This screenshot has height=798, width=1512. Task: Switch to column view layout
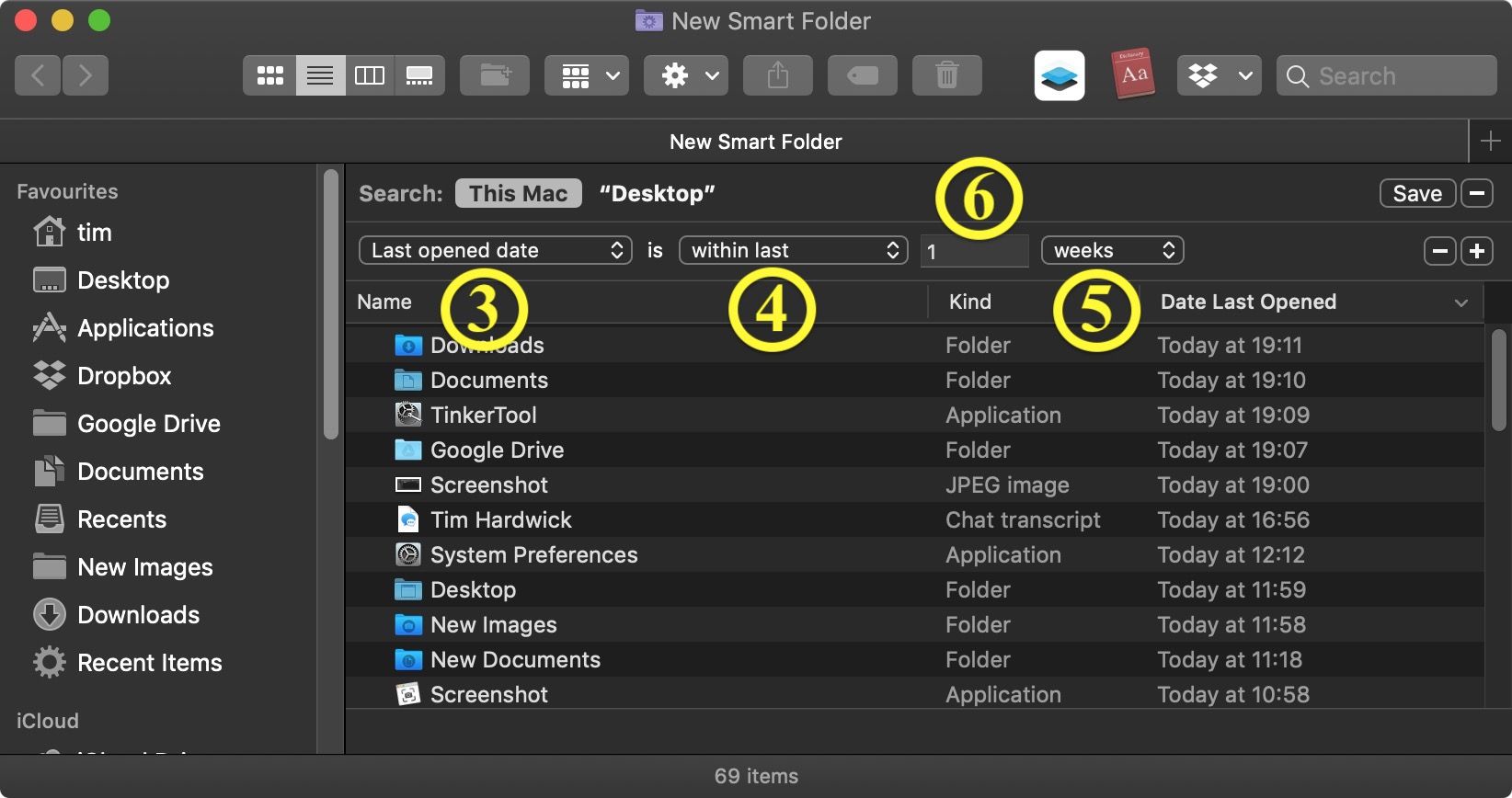[x=370, y=75]
